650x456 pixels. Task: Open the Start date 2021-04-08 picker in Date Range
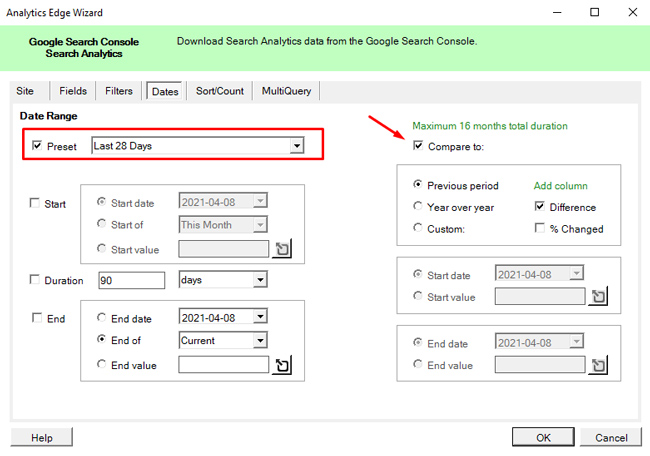(260, 201)
